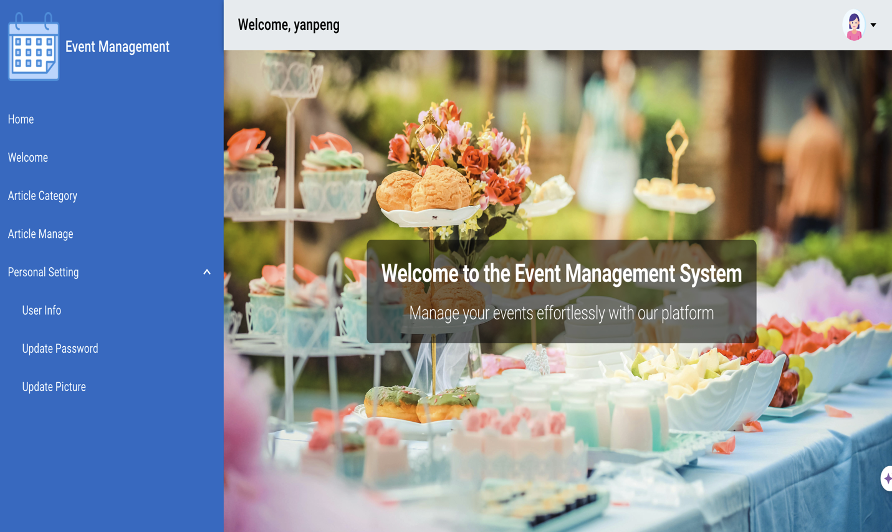Select the Welcome sidebar item
The image size is (892, 532).
28,157
